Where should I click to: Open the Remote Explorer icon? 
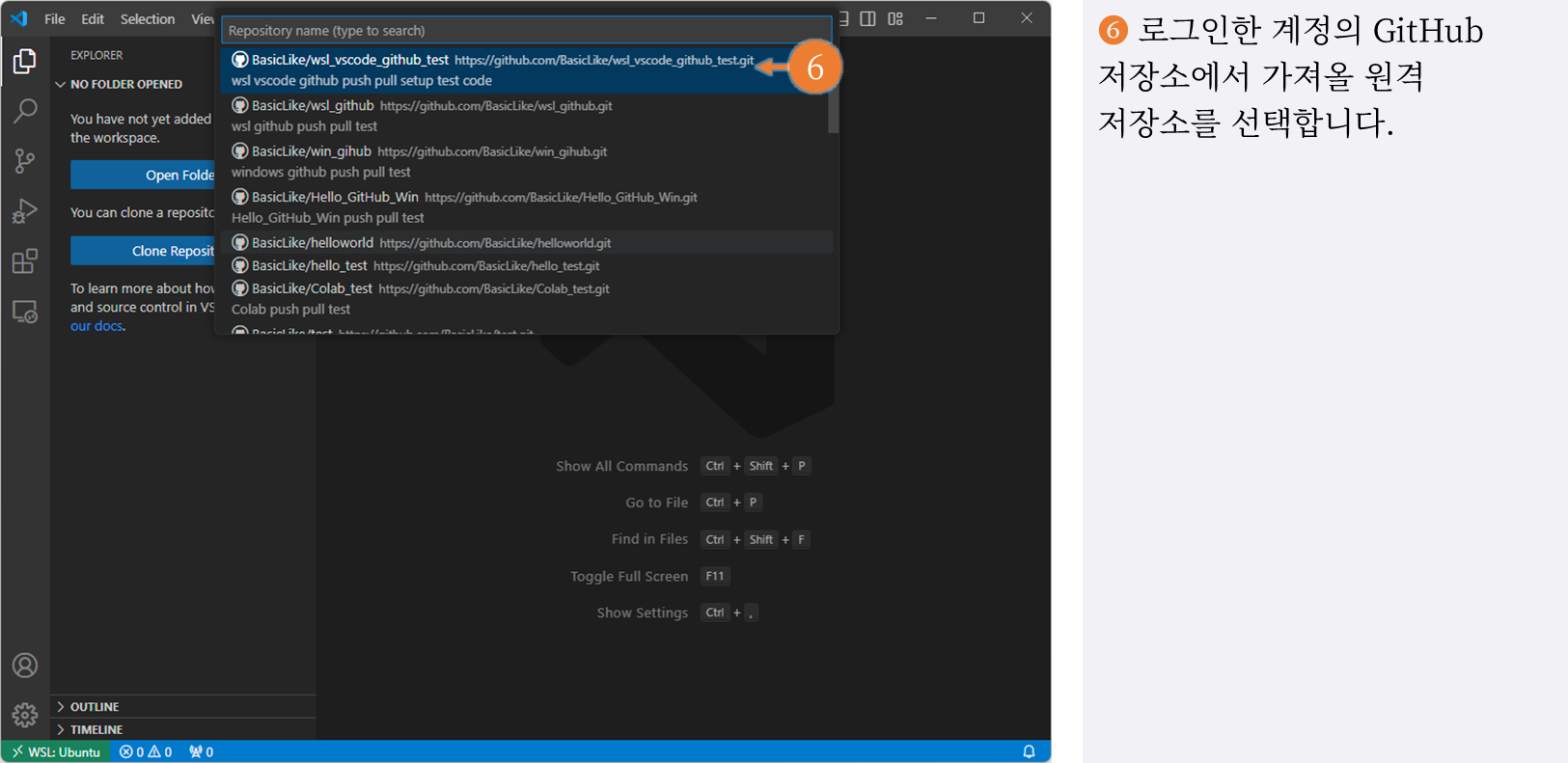pos(25,312)
